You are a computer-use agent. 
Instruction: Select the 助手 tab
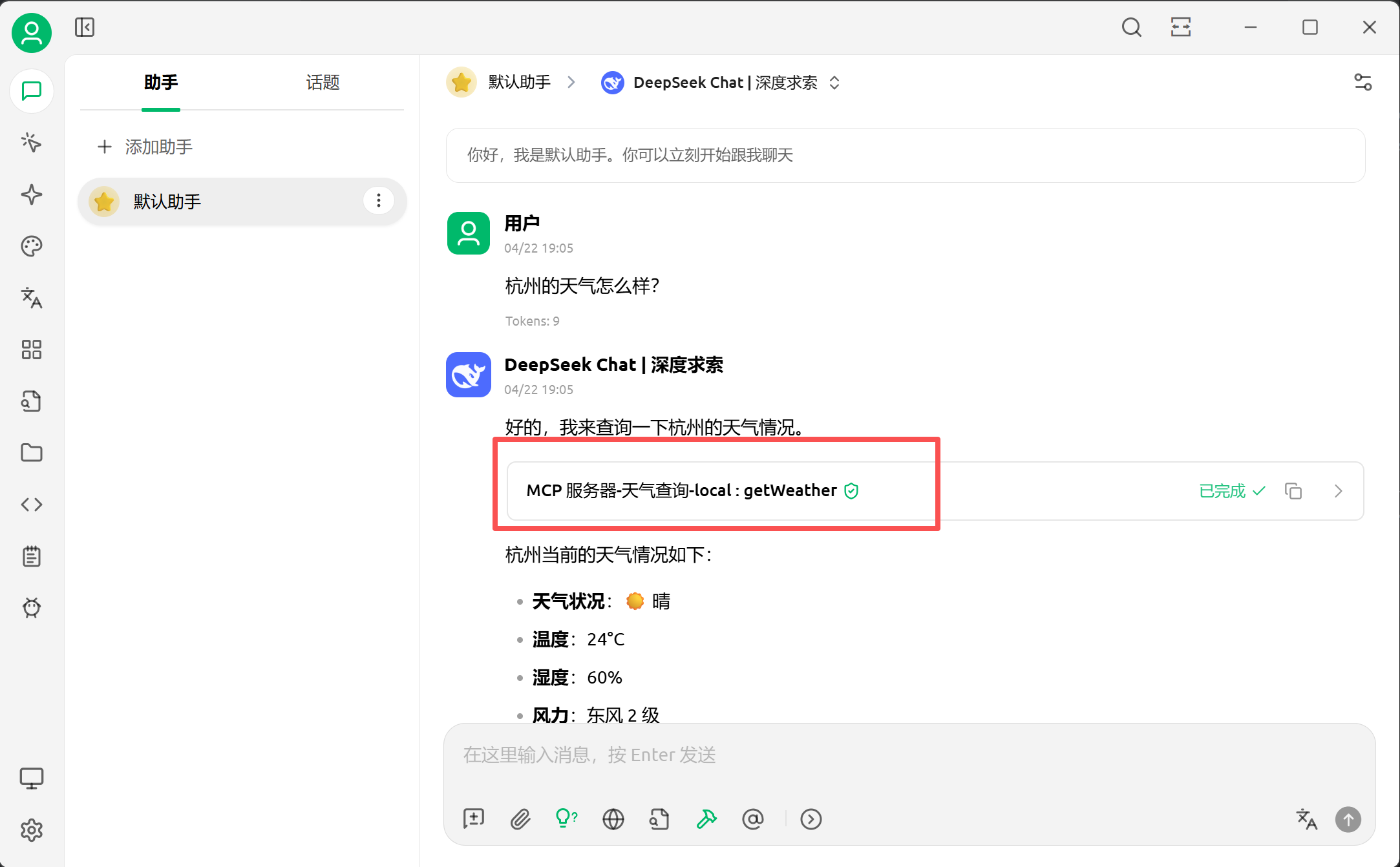click(x=161, y=83)
